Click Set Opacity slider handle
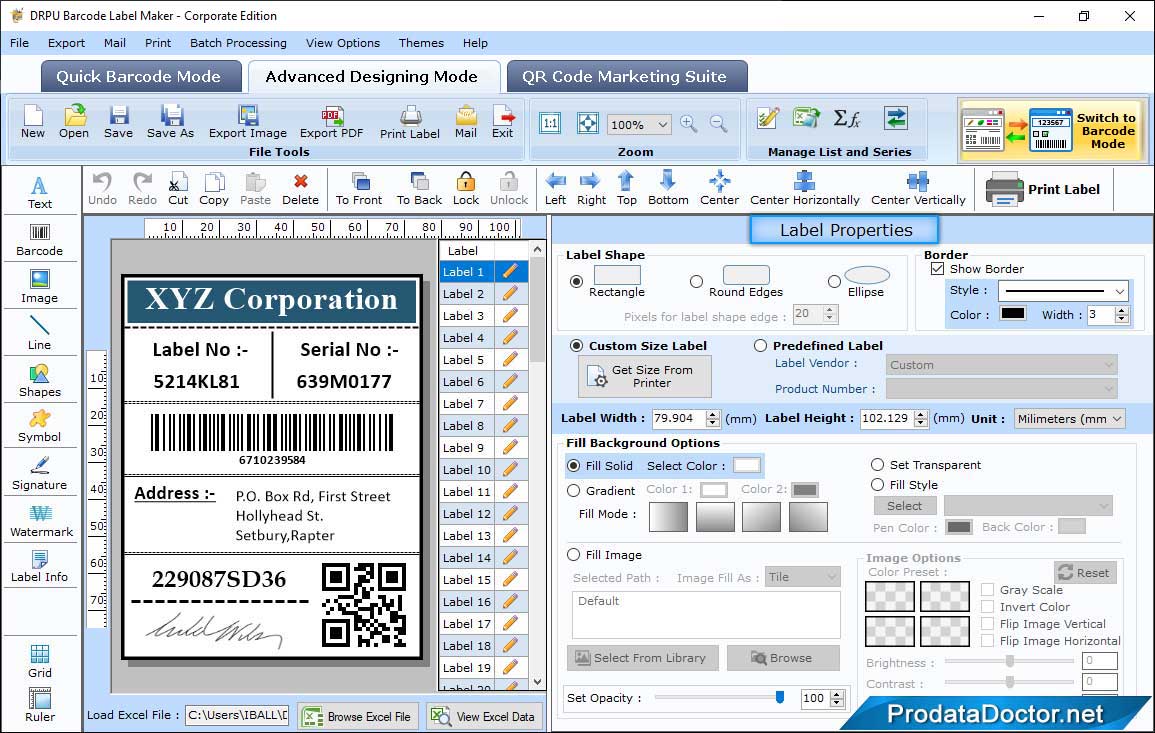This screenshot has width=1155, height=733. coord(779,697)
